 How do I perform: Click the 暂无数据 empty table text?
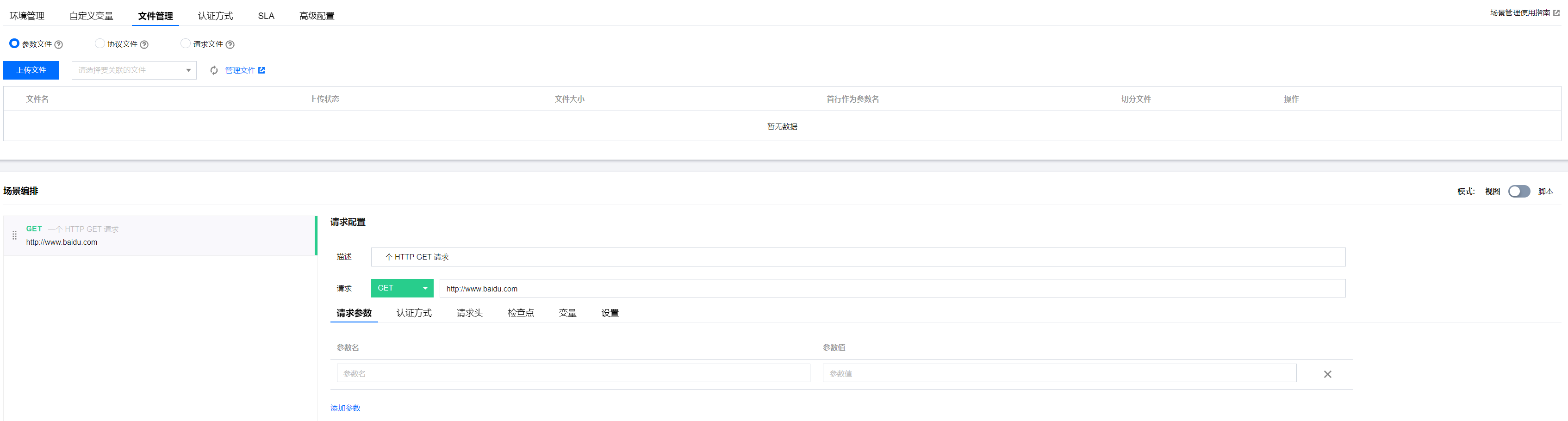click(x=782, y=127)
